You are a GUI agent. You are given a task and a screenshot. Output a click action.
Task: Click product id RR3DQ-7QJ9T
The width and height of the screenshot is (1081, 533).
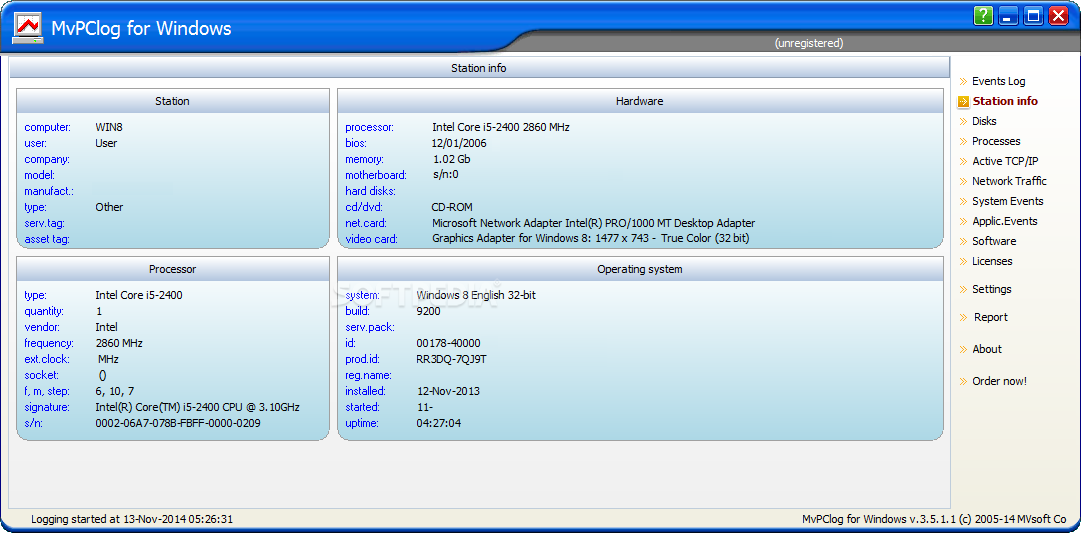tap(452, 359)
